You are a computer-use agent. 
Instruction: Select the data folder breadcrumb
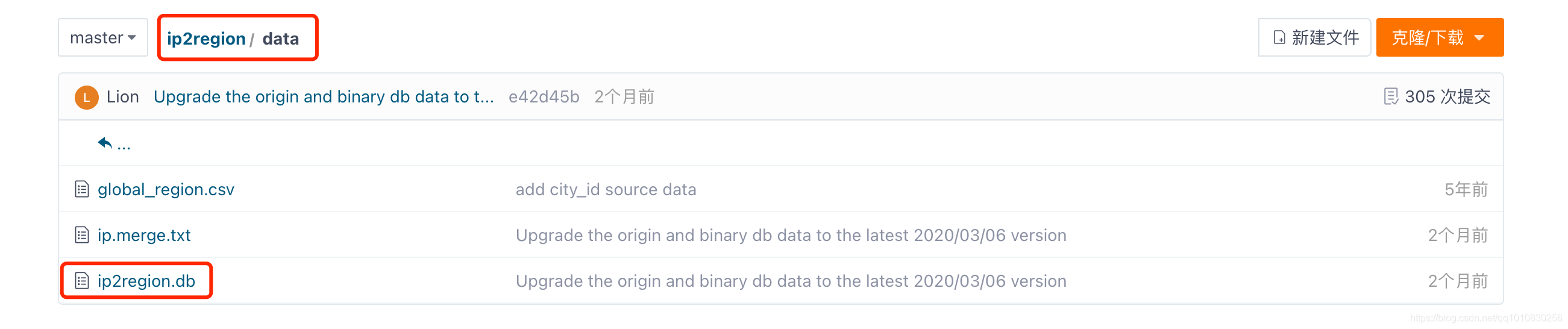tap(281, 39)
